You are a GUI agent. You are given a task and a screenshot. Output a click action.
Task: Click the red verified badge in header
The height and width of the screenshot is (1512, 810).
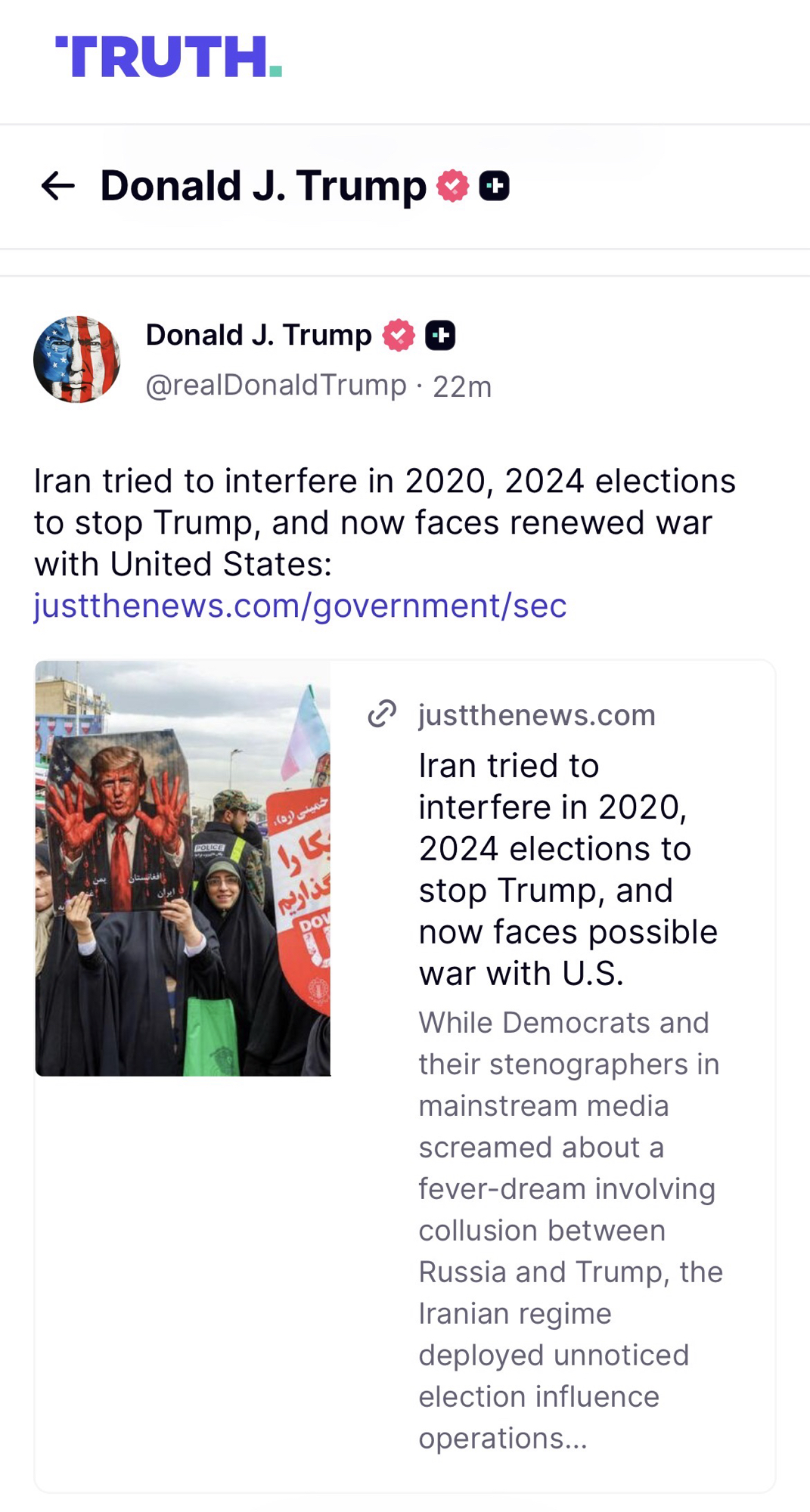click(x=452, y=186)
